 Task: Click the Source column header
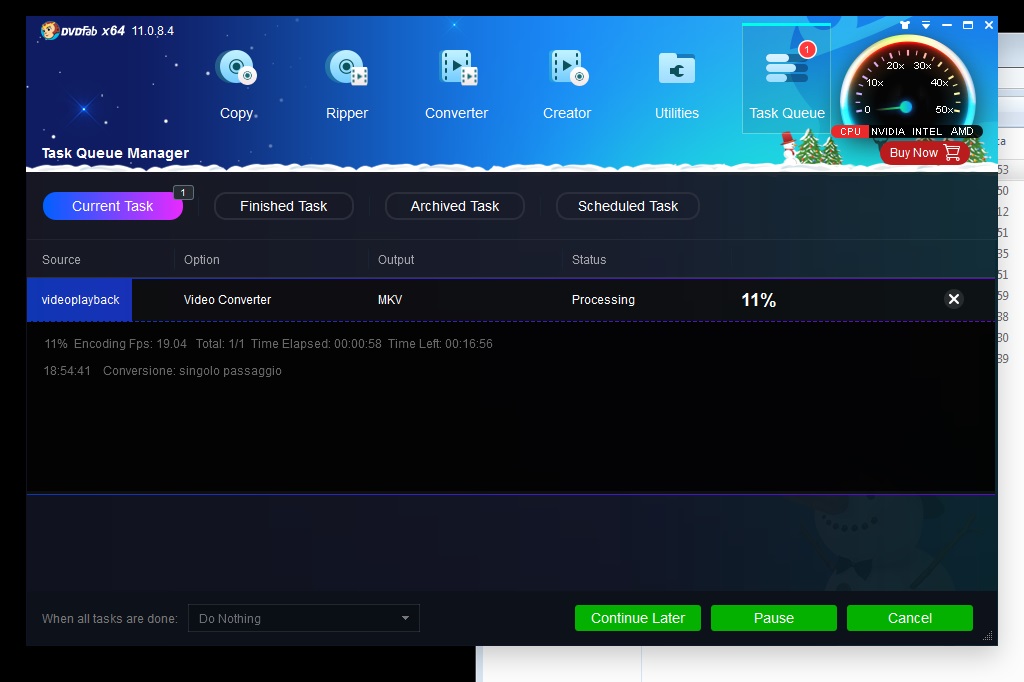(61, 259)
